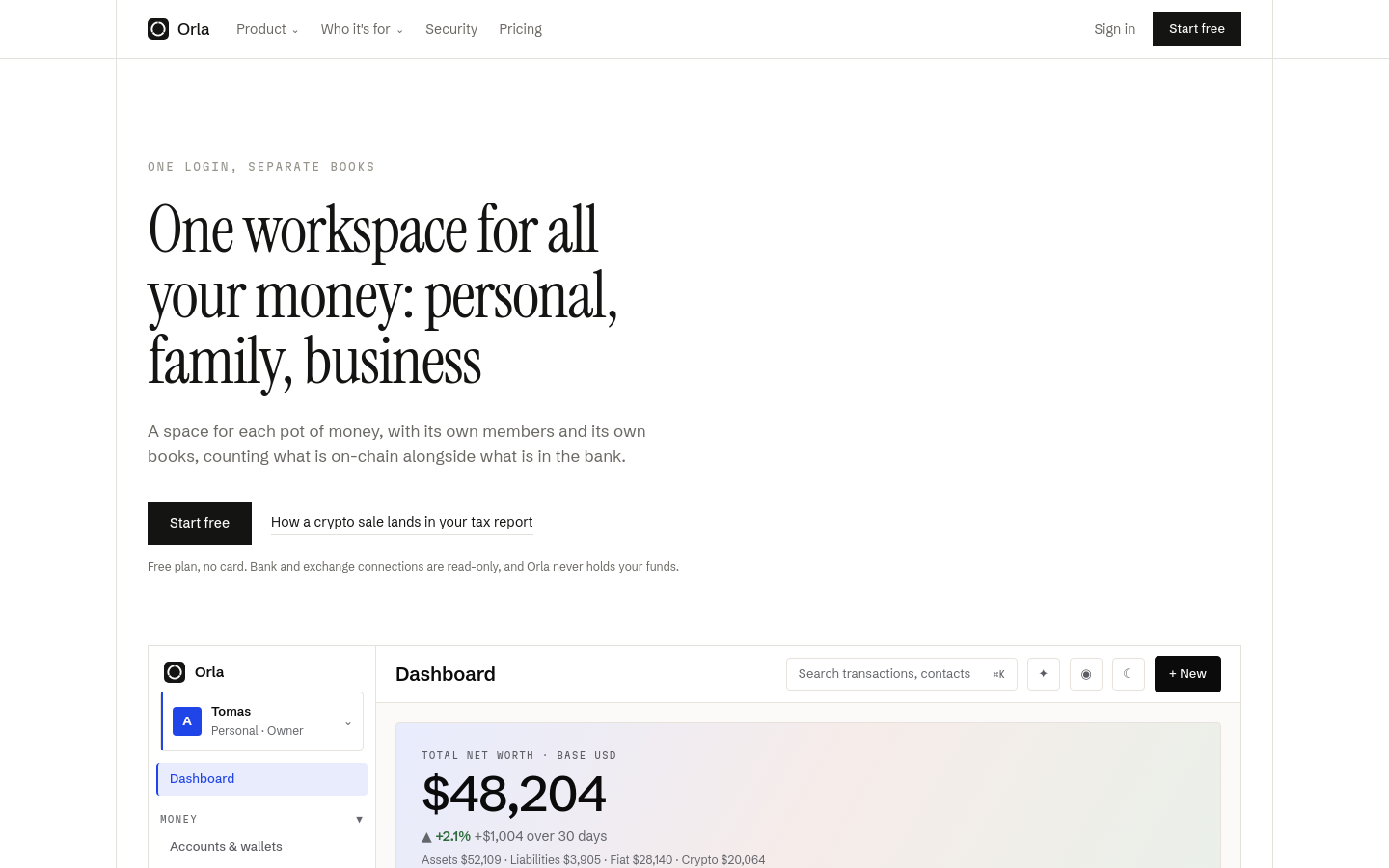
Task: Click the $48,204 net worth value
Action: pyautogui.click(x=513, y=795)
